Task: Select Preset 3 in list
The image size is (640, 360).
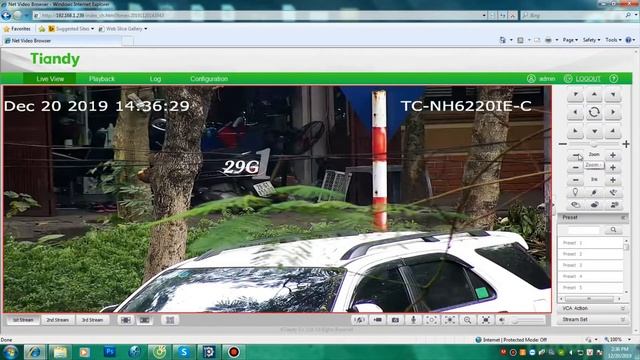Action: [x=590, y=265]
